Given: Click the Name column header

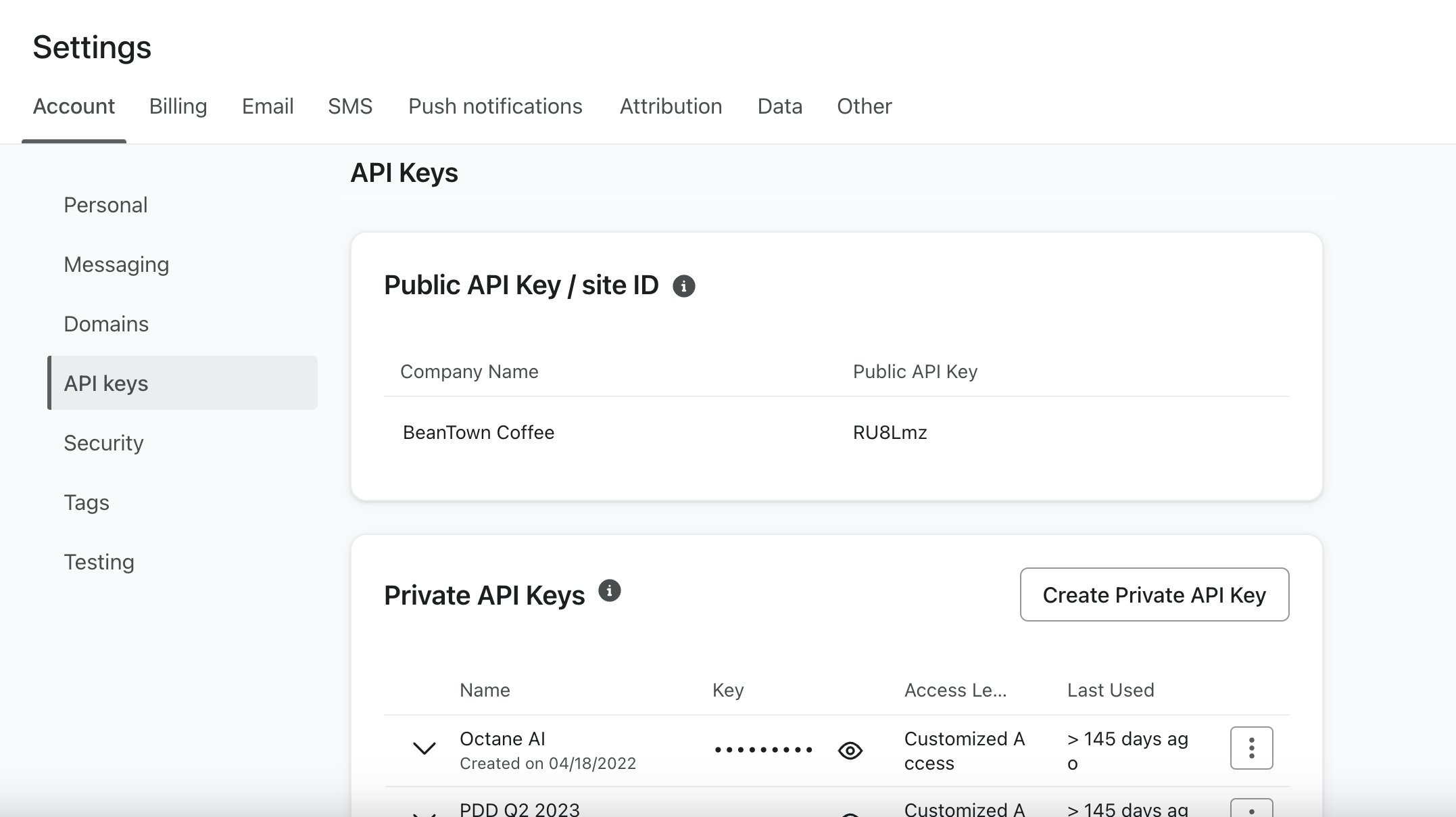Looking at the screenshot, I should point(485,690).
